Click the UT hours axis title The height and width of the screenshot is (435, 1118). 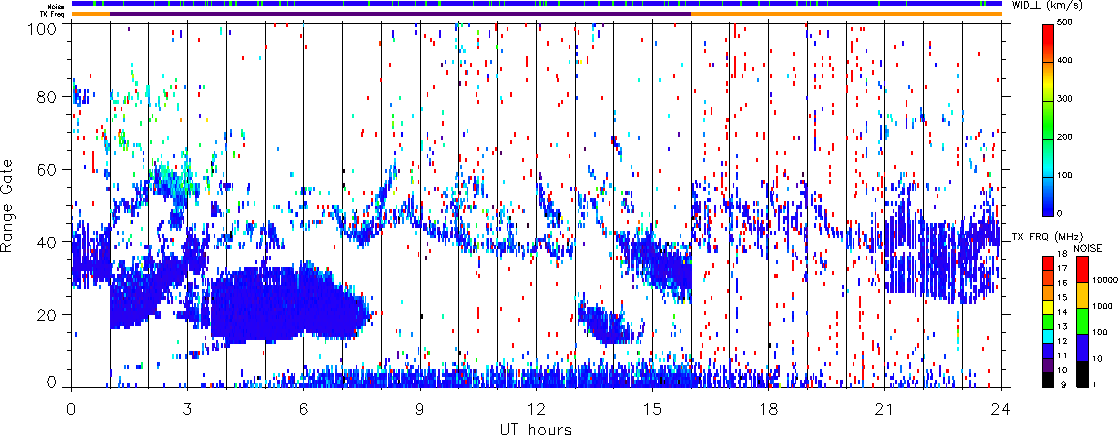(536, 428)
